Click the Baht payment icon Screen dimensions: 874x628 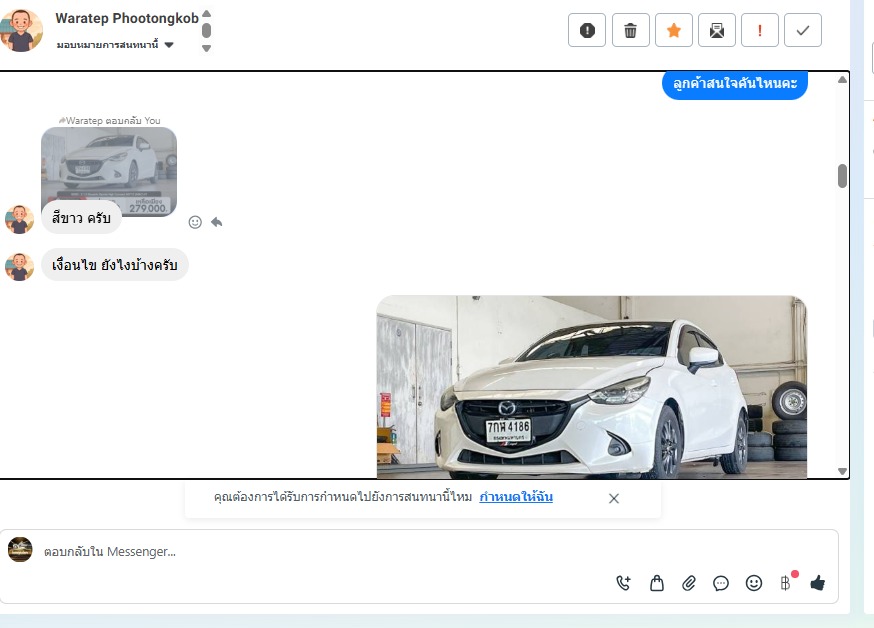pyautogui.click(x=786, y=583)
